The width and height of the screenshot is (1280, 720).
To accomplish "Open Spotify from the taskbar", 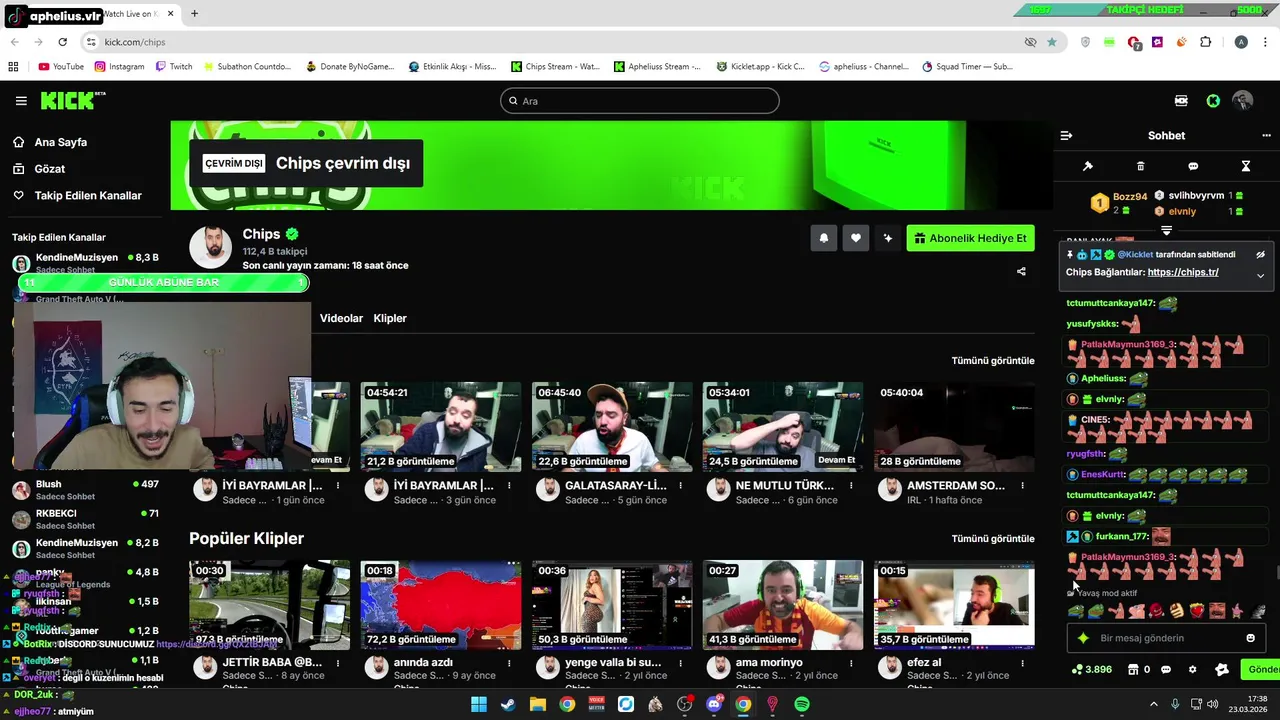I will click(802, 704).
